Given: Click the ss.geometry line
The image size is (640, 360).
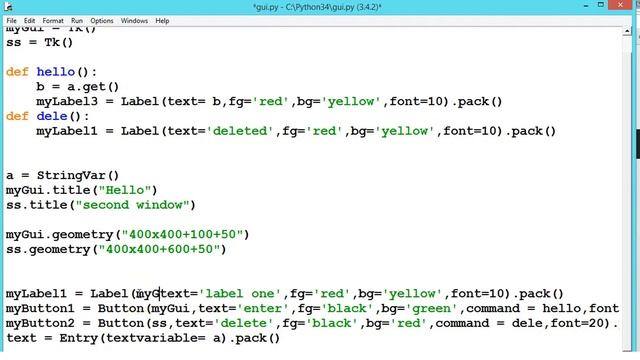Looking at the screenshot, I should (x=116, y=249).
